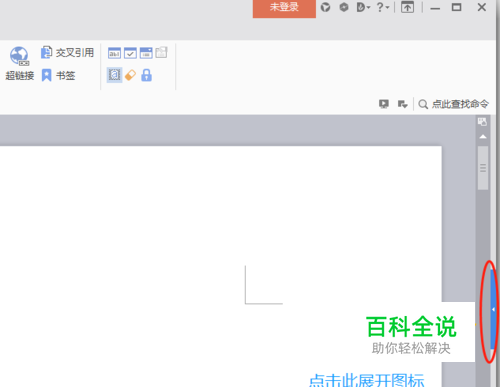
Task: Click the grayed form field options icon
Action: click(161, 53)
